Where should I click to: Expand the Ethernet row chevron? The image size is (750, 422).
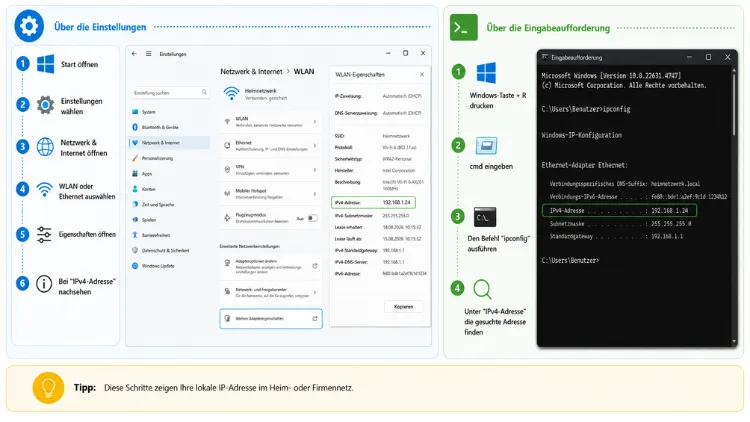pyautogui.click(x=315, y=145)
